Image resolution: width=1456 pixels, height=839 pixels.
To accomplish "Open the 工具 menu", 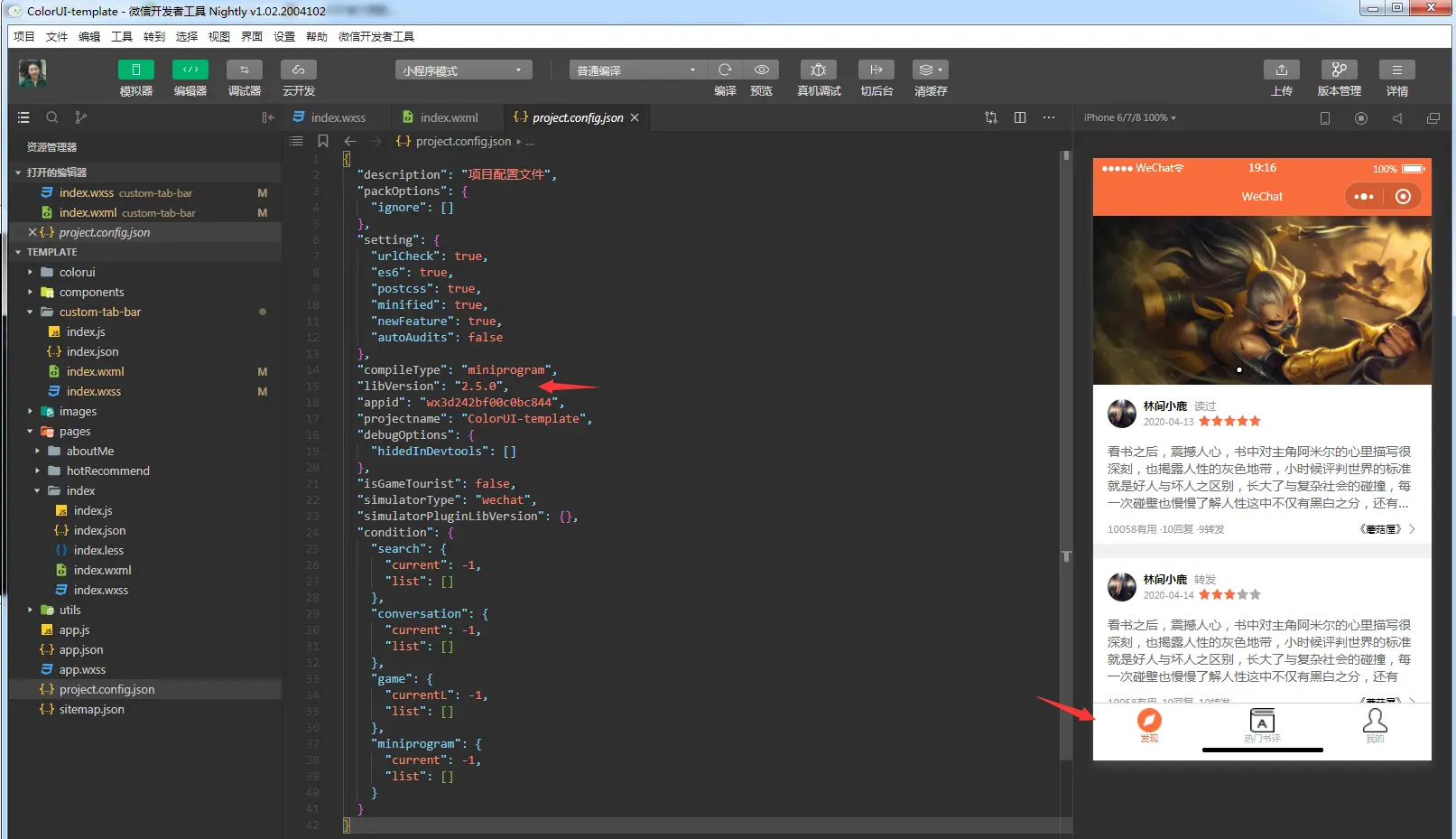I will coord(122,36).
